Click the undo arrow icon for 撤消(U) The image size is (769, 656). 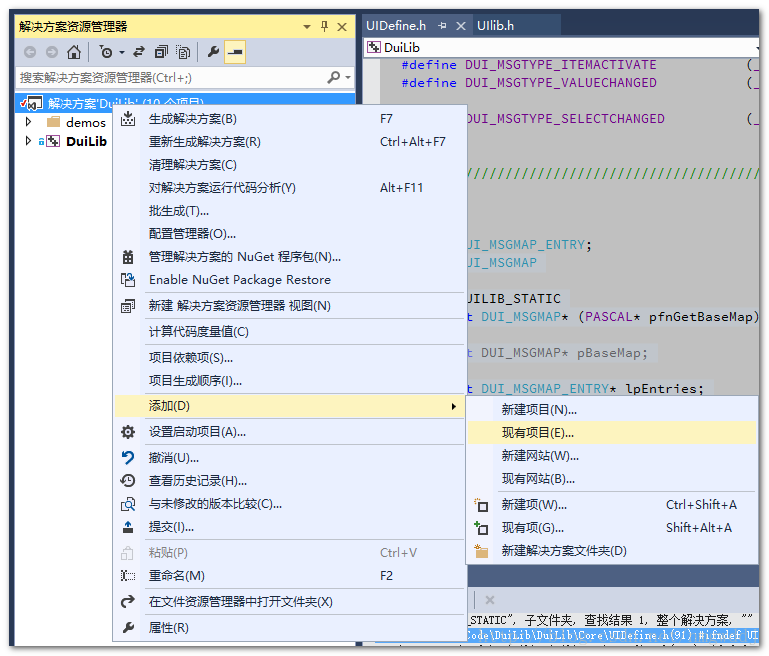(x=128, y=458)
